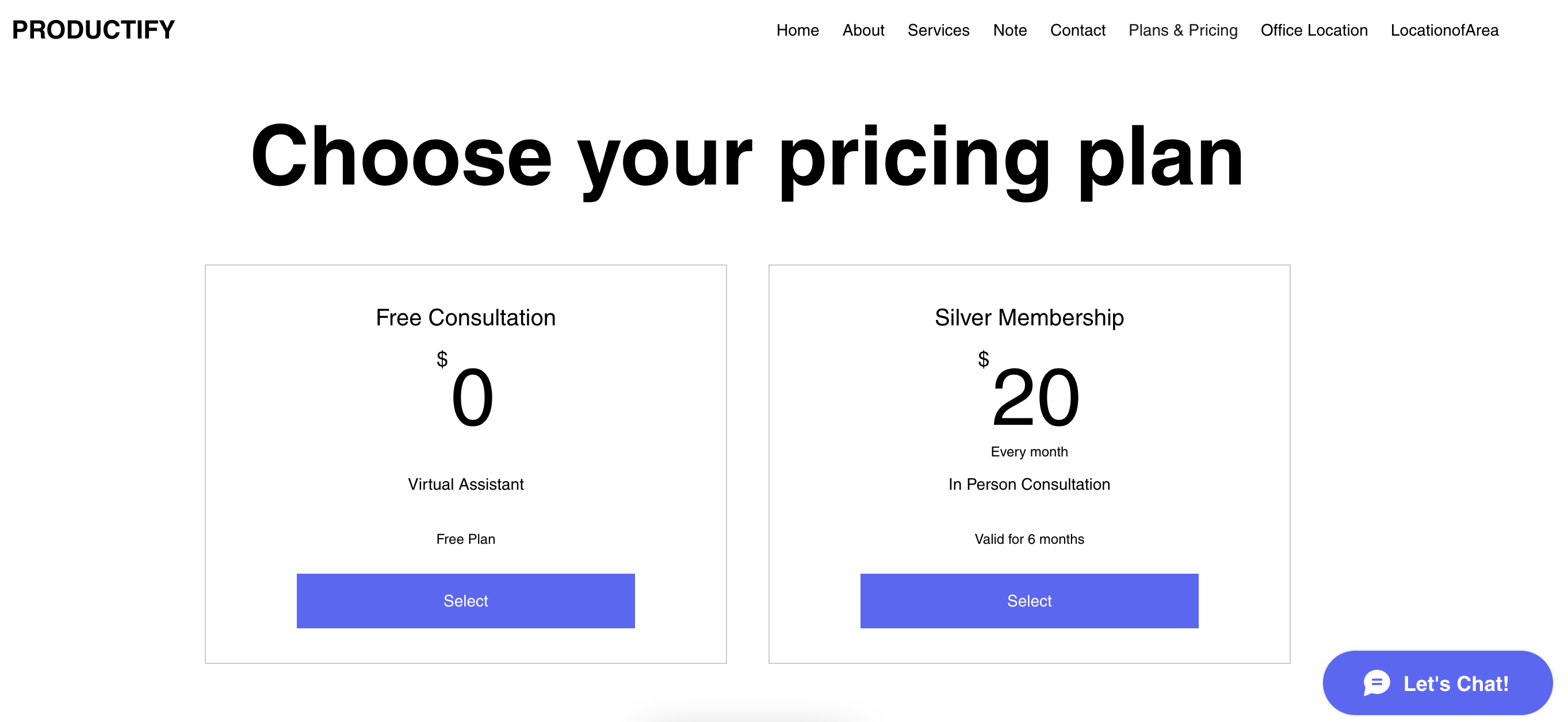Click the Silver Membership plan title
The image size is (1568, 722).
coord(1028,317)
